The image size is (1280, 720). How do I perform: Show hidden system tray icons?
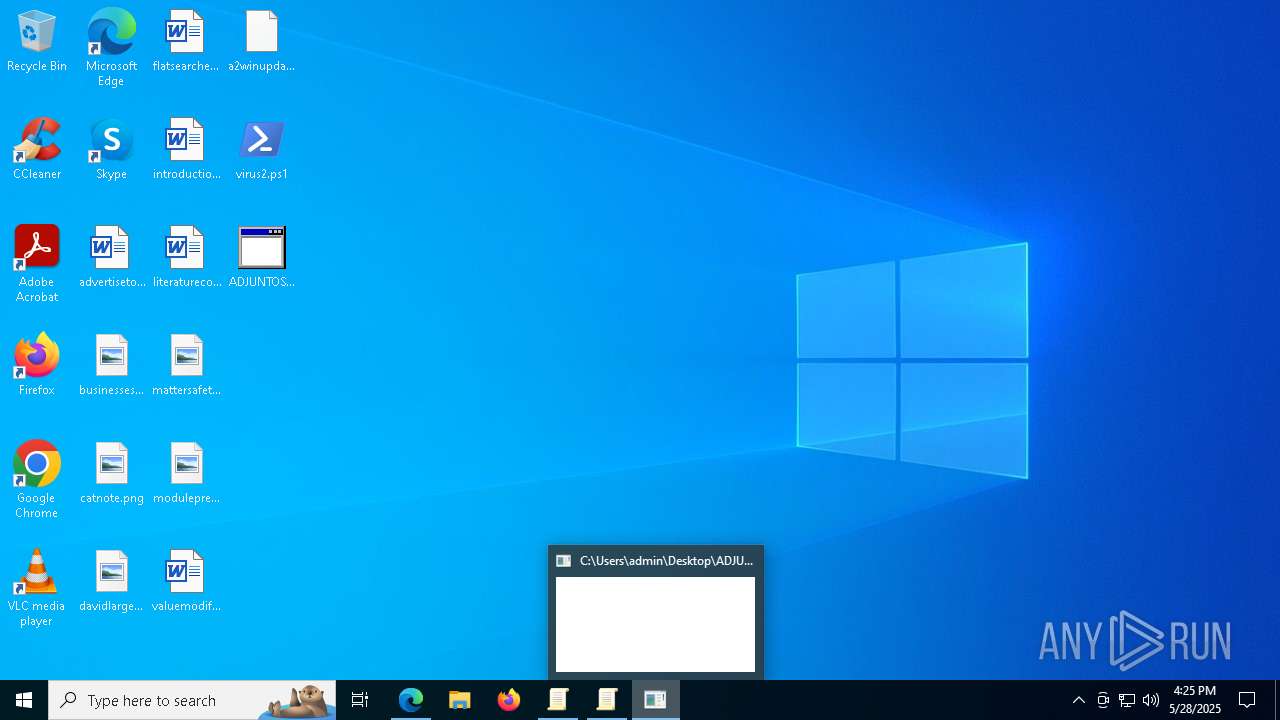1079,700
